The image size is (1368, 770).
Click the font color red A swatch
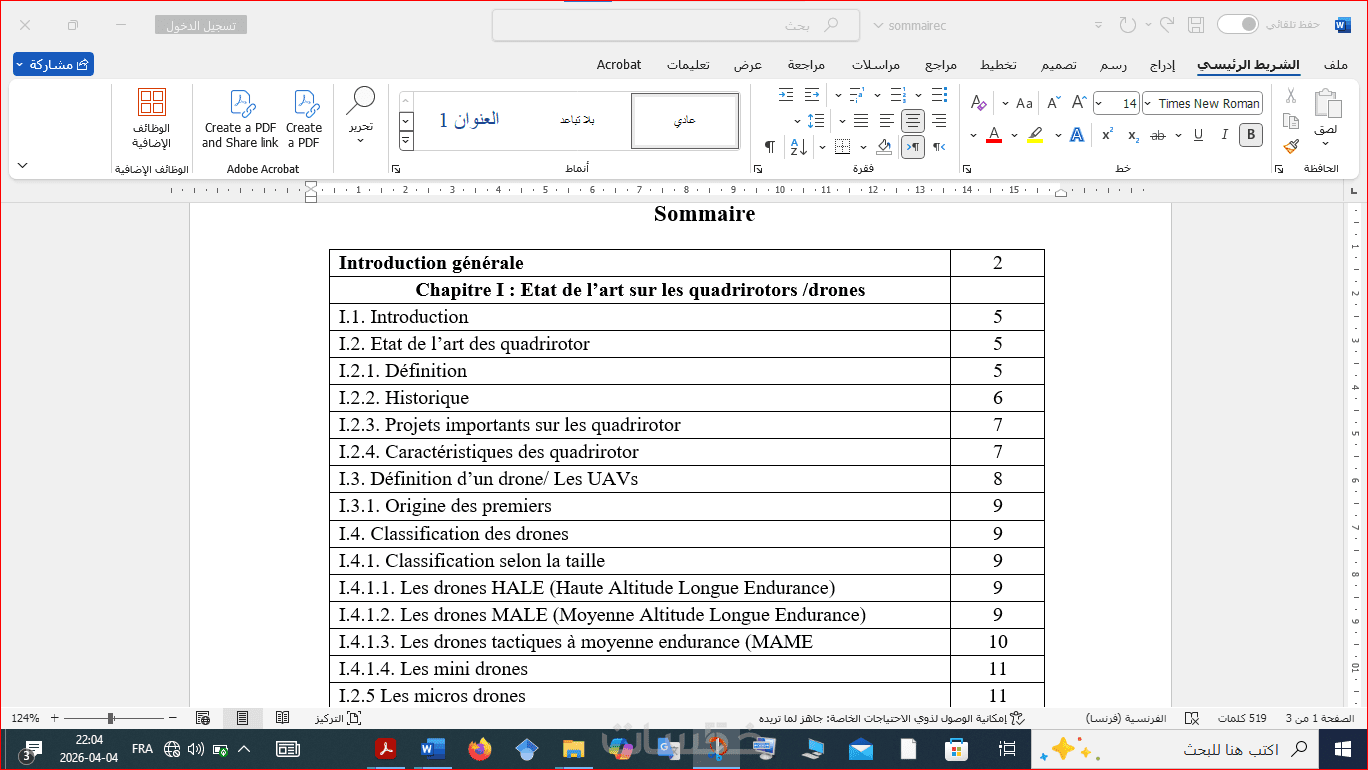[994, 135]
